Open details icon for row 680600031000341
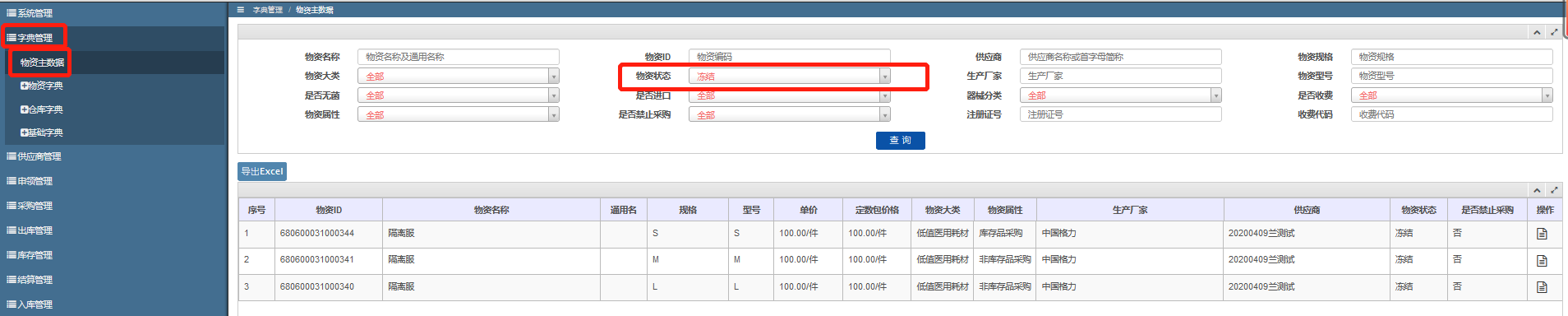This screenshot has height=316, width=1568. click(x=1542, y=260)
